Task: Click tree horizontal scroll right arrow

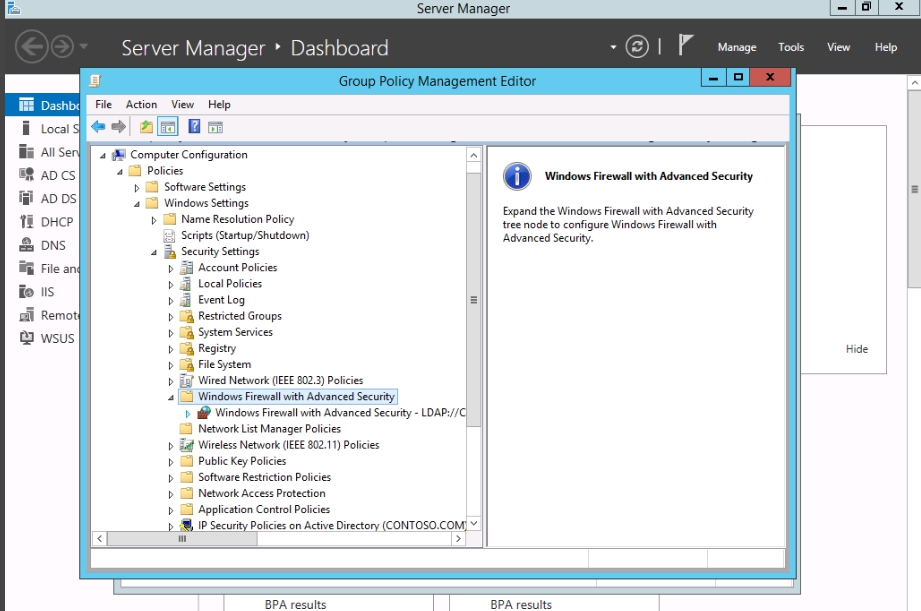Action: tap(459, 539)
